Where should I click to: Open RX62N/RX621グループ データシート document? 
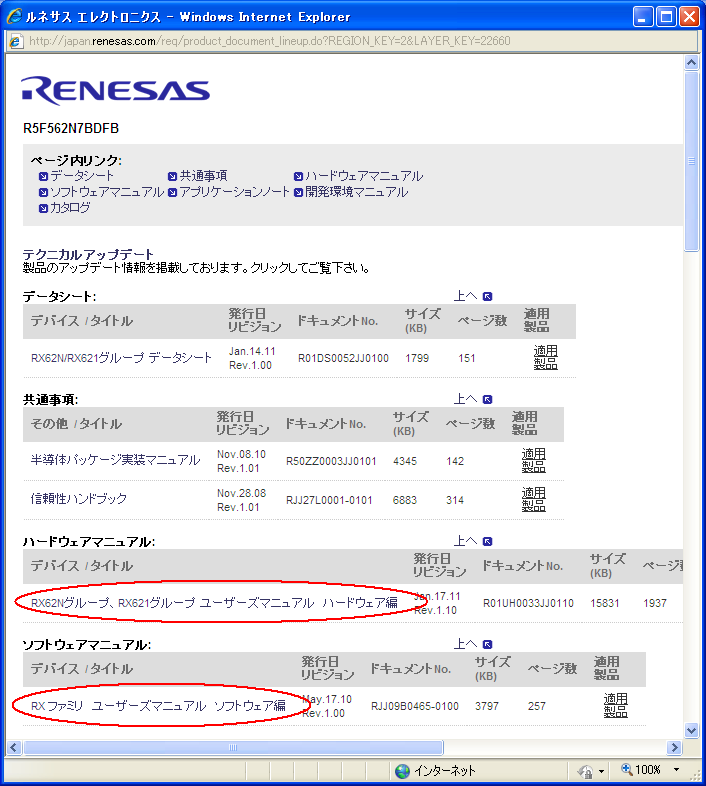tap(121, 358)
